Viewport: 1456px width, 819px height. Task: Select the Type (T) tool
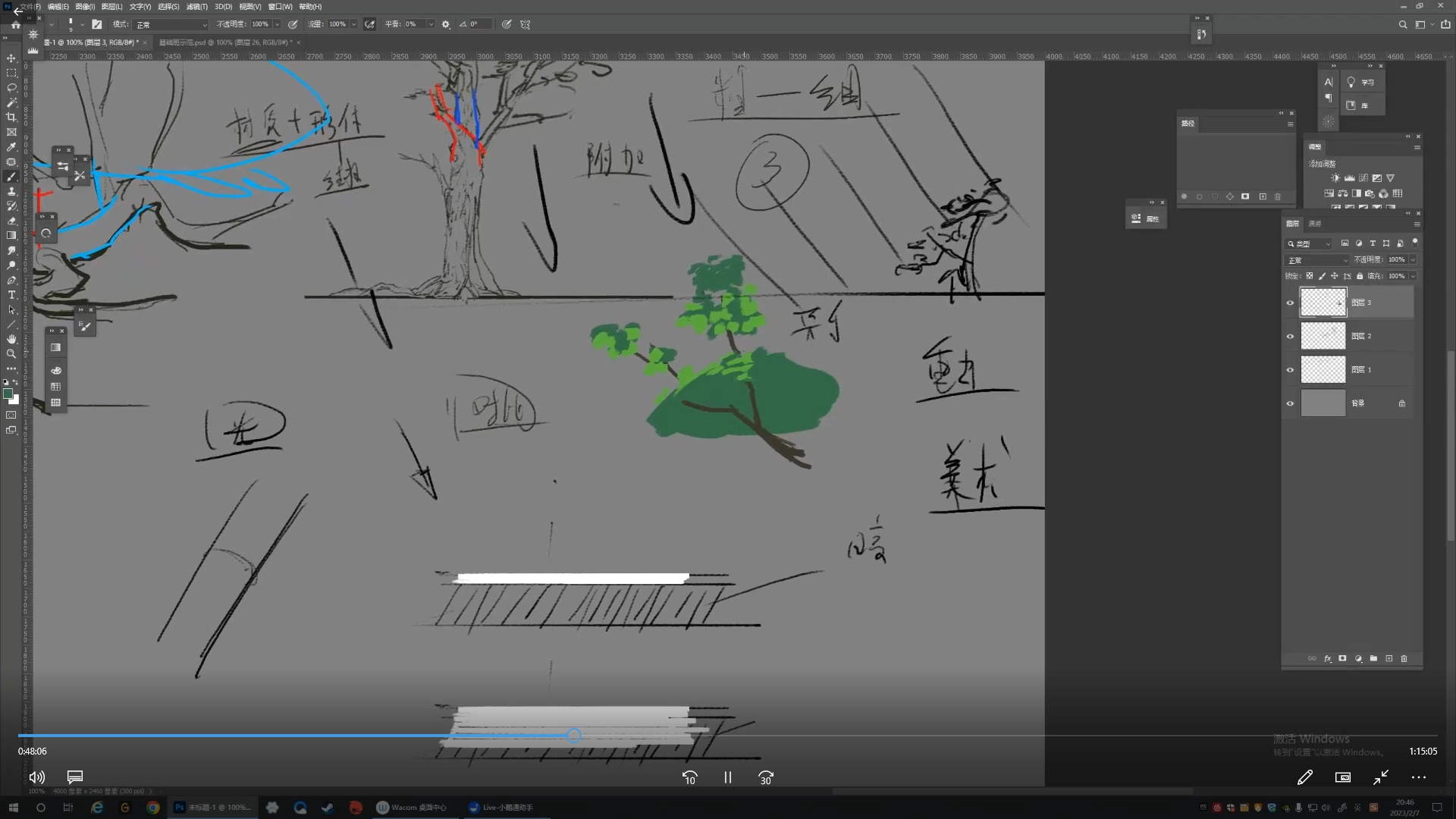[11, 295]
